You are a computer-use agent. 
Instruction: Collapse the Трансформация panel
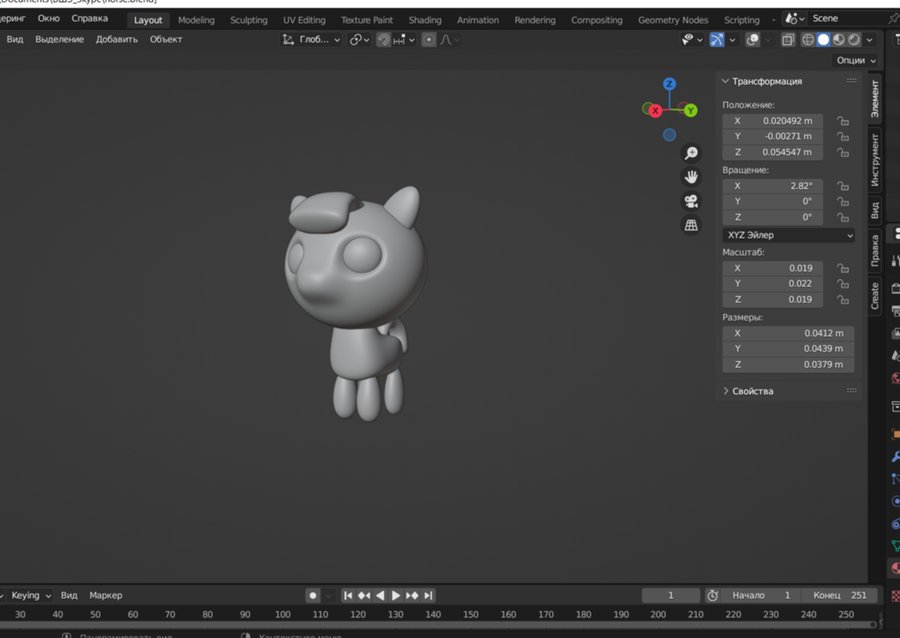point(766,81)
